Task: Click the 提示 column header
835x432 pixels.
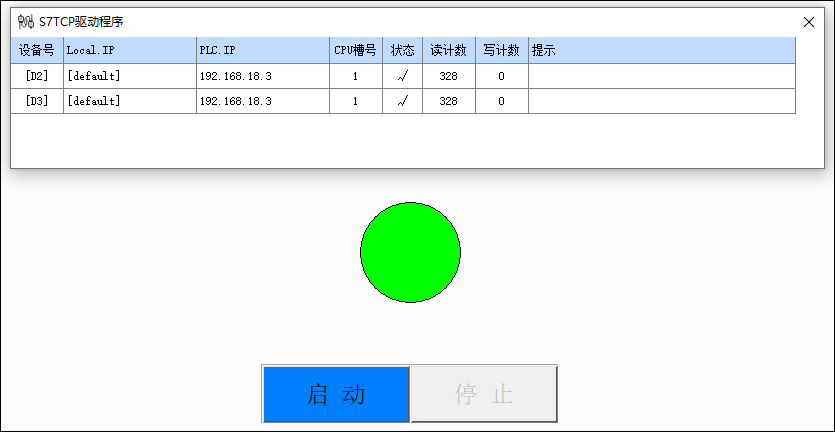Action: pos(662,51)
